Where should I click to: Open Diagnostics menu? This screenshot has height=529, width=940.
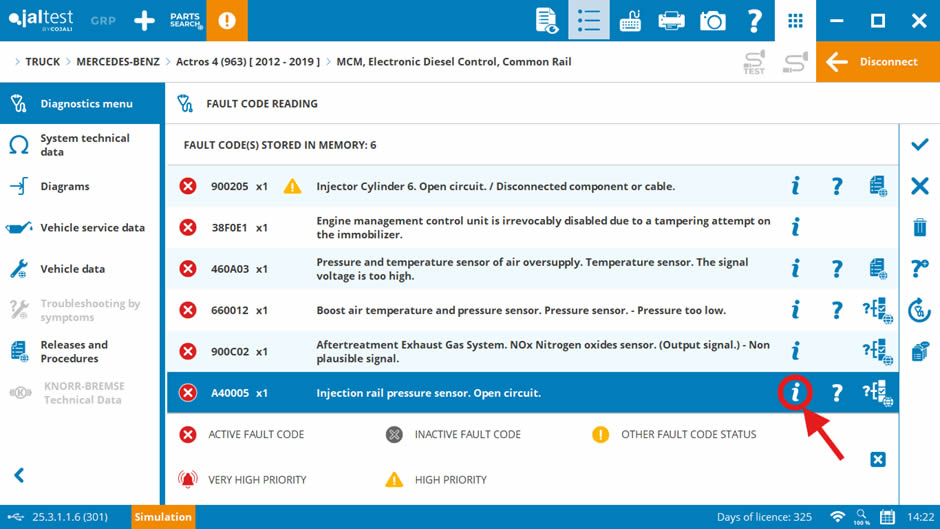pos(82,103)
